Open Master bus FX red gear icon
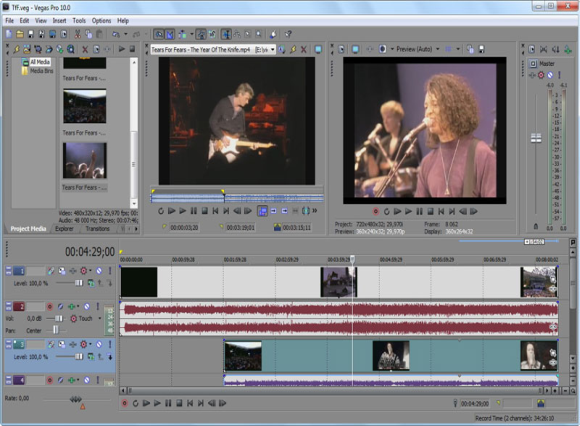 [541, 75]
